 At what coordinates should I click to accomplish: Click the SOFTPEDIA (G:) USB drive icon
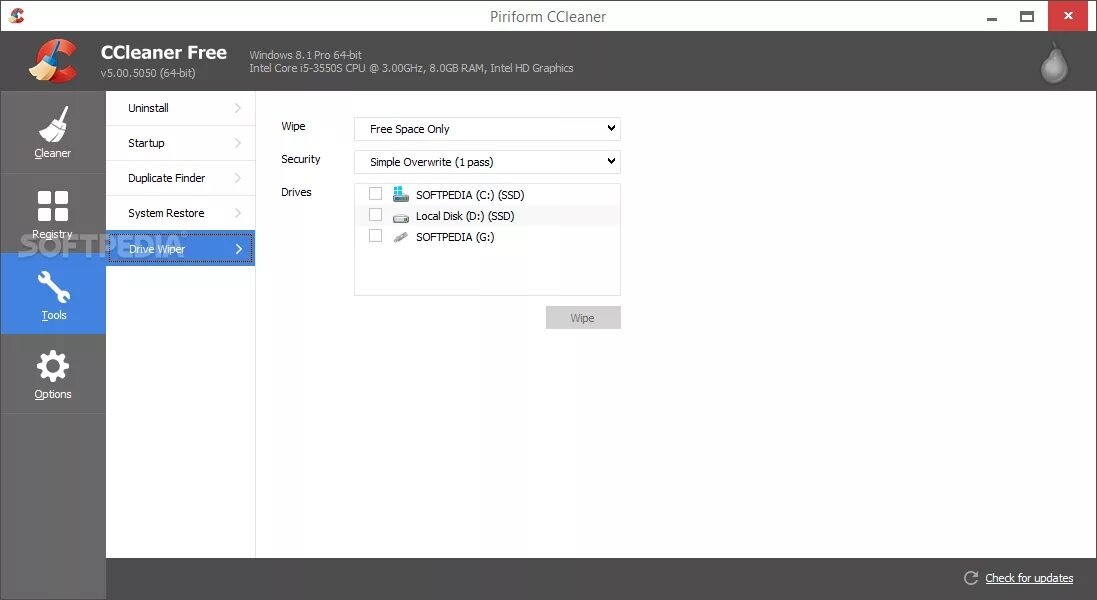pos(401,237)
